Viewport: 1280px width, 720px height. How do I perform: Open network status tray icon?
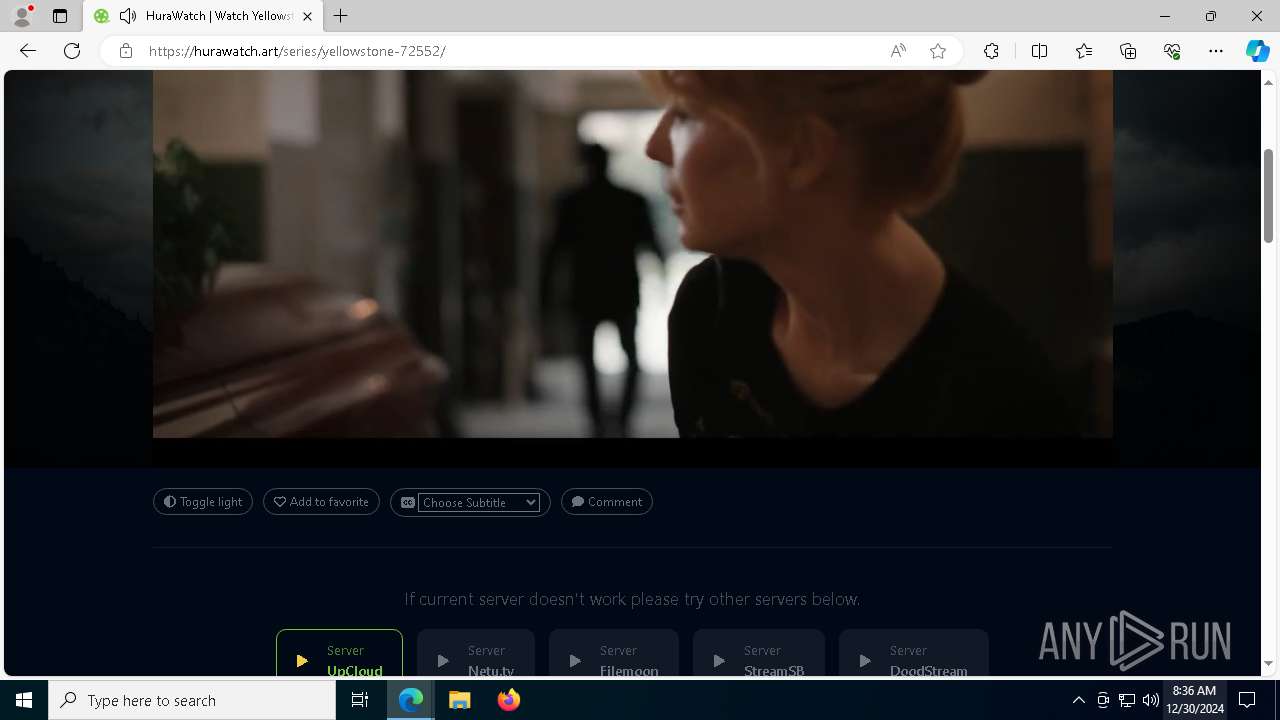(1127, 700)
